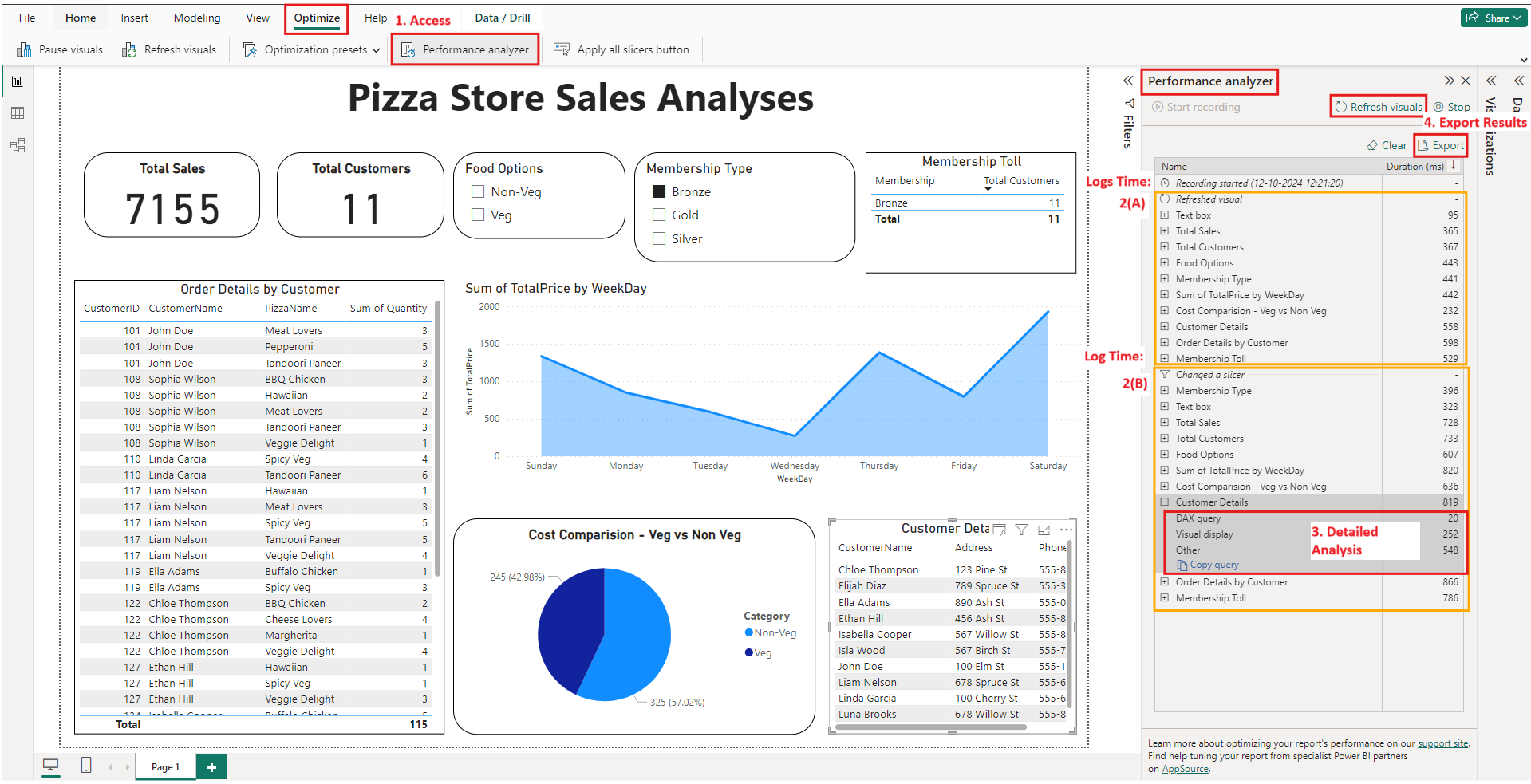Click Refresh visuals in Performance analyzer

tap(1379, 107)
